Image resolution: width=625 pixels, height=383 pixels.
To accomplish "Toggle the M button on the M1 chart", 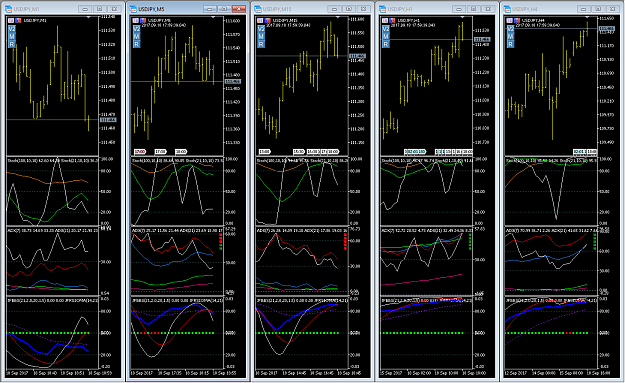I will pyautogui.click(x=12, y=37).
